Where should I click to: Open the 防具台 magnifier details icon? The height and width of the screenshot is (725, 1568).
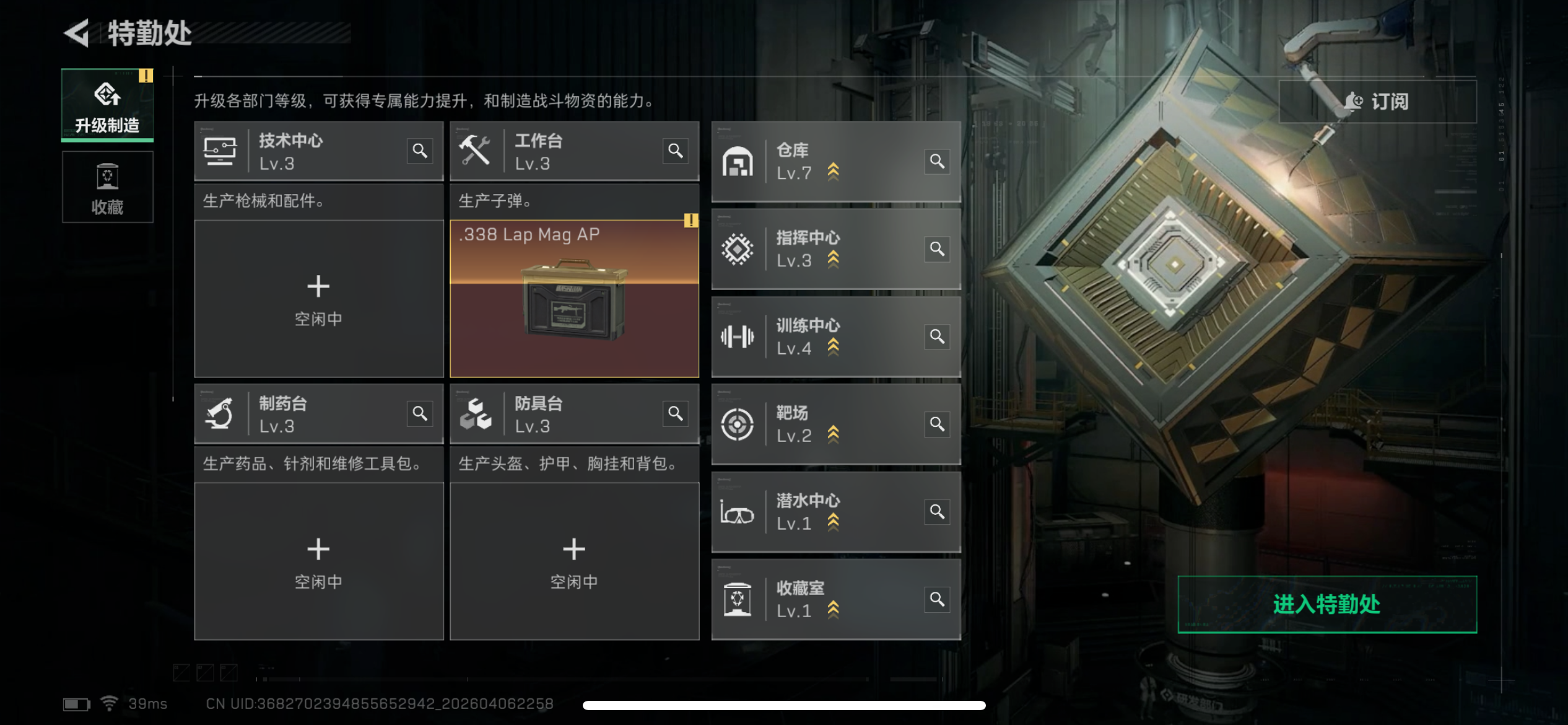676,413
